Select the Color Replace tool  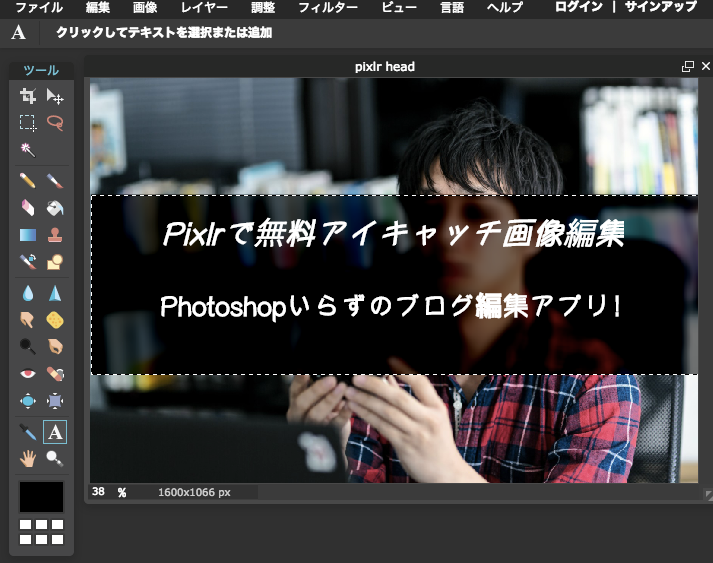coord(28,261)
